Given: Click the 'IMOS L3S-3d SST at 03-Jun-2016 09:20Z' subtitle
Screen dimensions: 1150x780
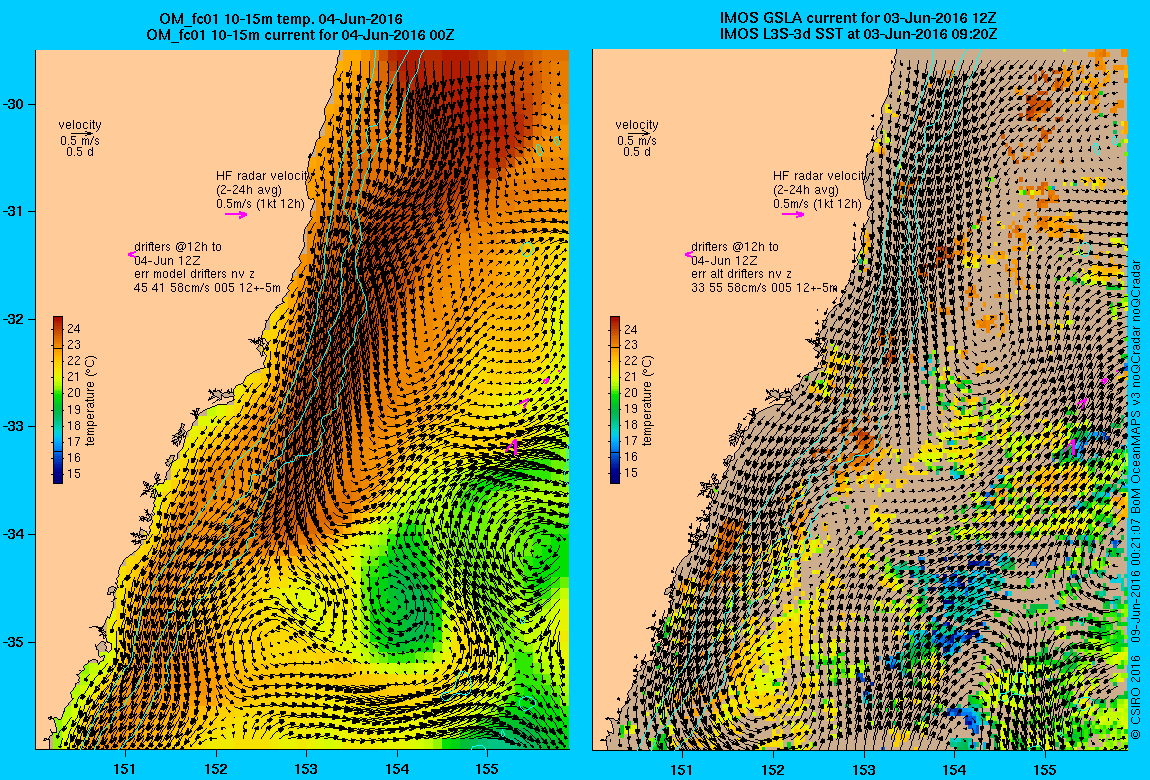Looking at the screenshot, I should point(858,34).
